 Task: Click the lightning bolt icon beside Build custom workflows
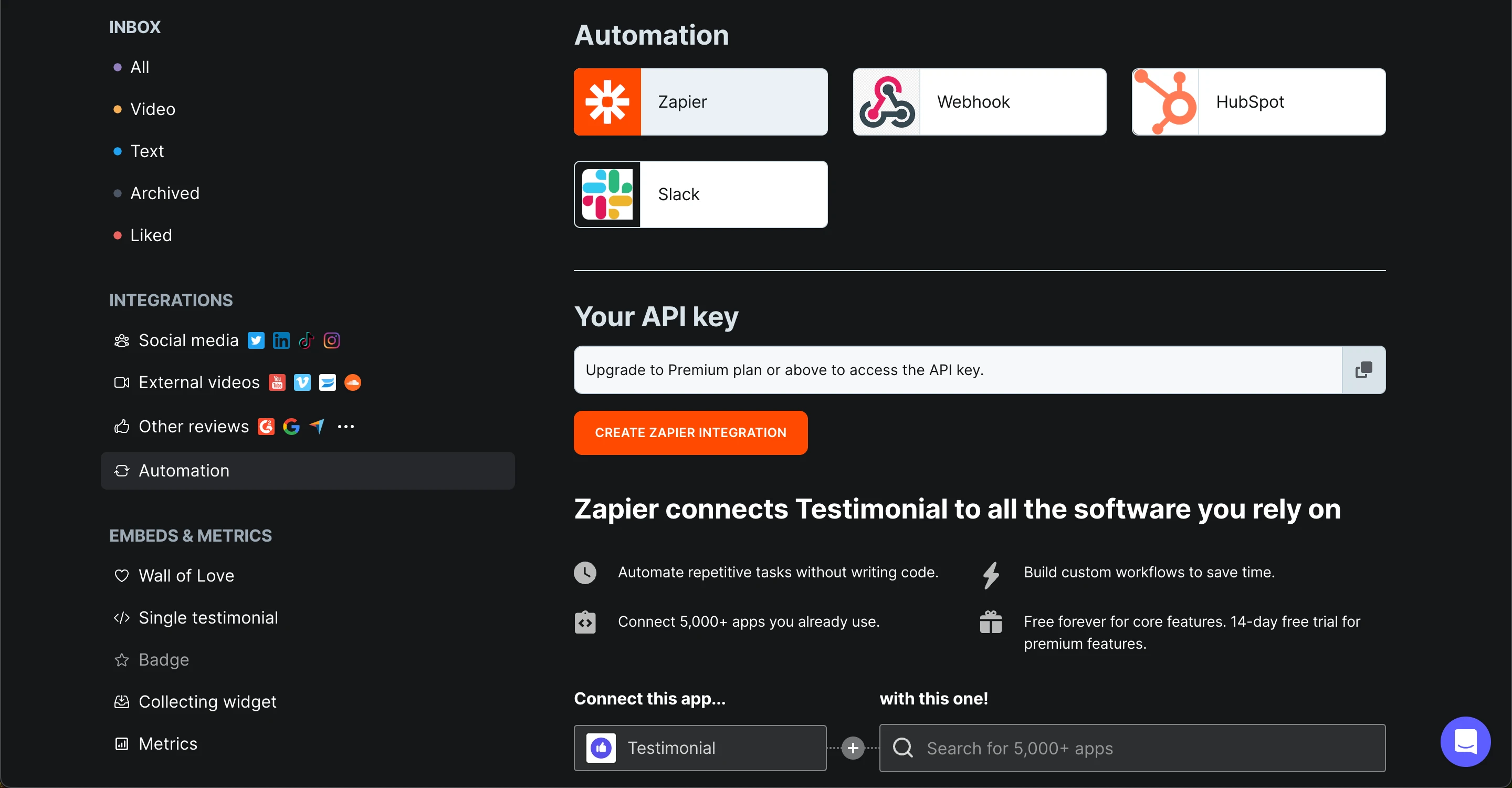click(x=991, y=575)
